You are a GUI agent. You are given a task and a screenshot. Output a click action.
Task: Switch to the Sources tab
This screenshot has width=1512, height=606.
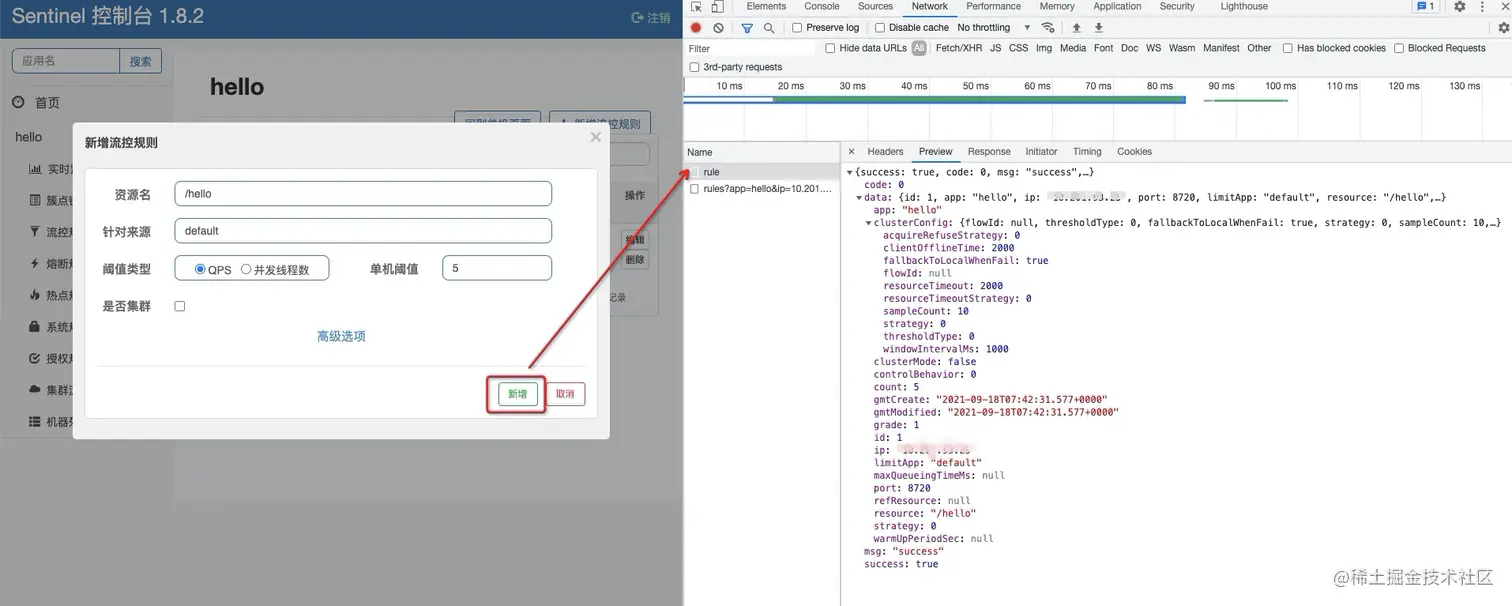pos(875,6)
